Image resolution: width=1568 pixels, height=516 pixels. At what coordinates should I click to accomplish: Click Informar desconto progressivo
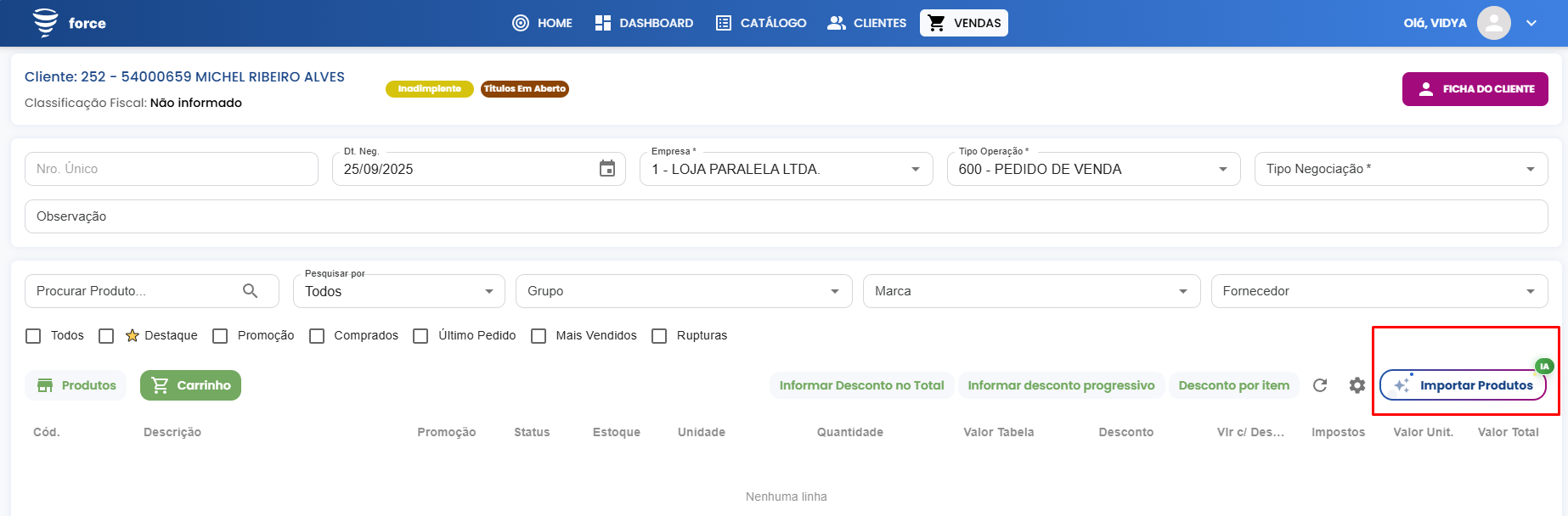pyautogui.click(x=1062, y=385)
